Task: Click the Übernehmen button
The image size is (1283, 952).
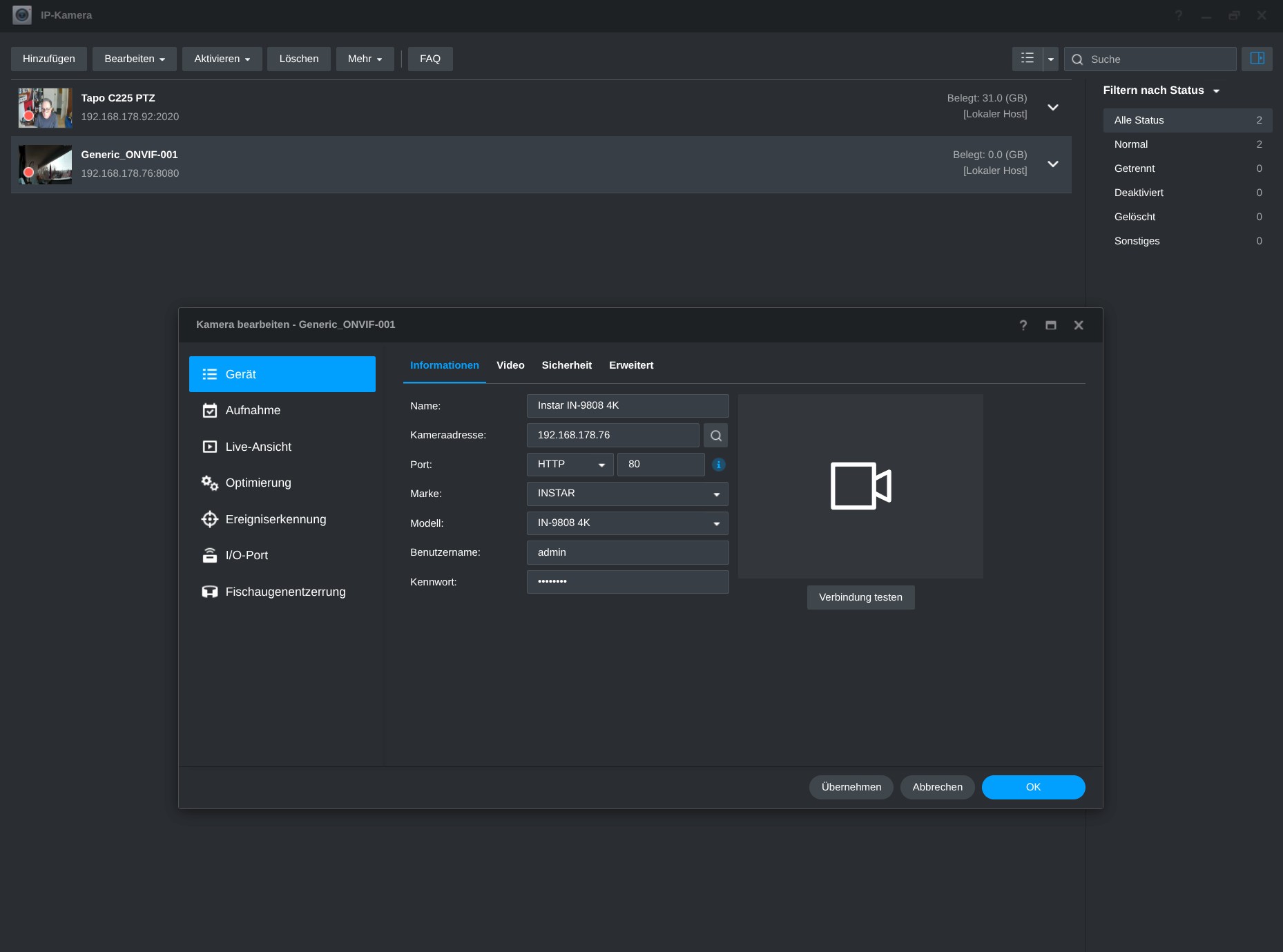Action: (851, 787)
